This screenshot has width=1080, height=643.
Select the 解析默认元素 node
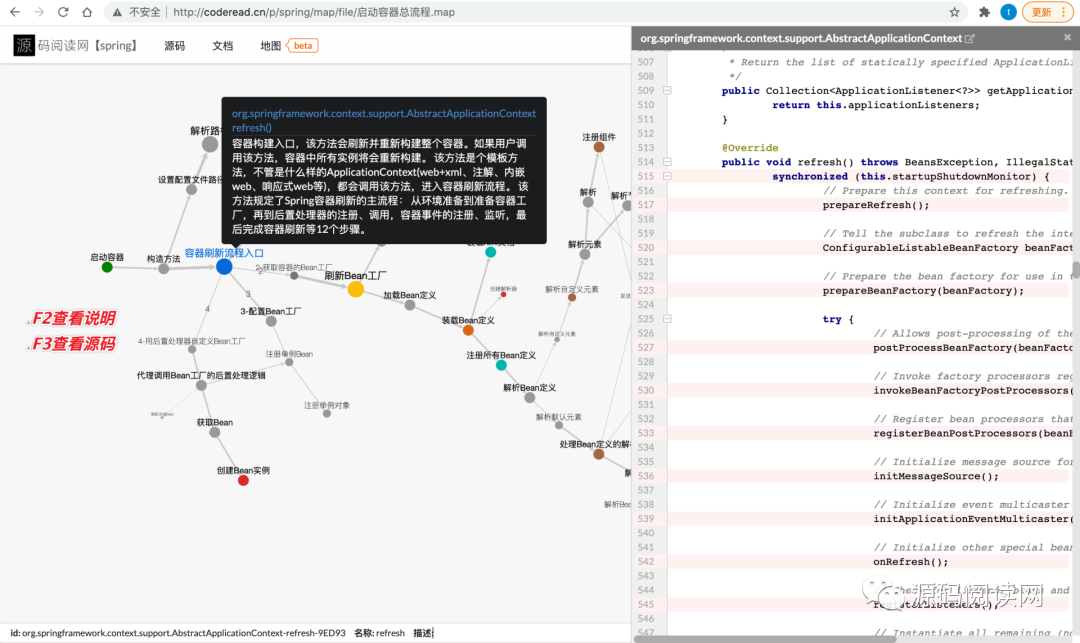[559, 425]
